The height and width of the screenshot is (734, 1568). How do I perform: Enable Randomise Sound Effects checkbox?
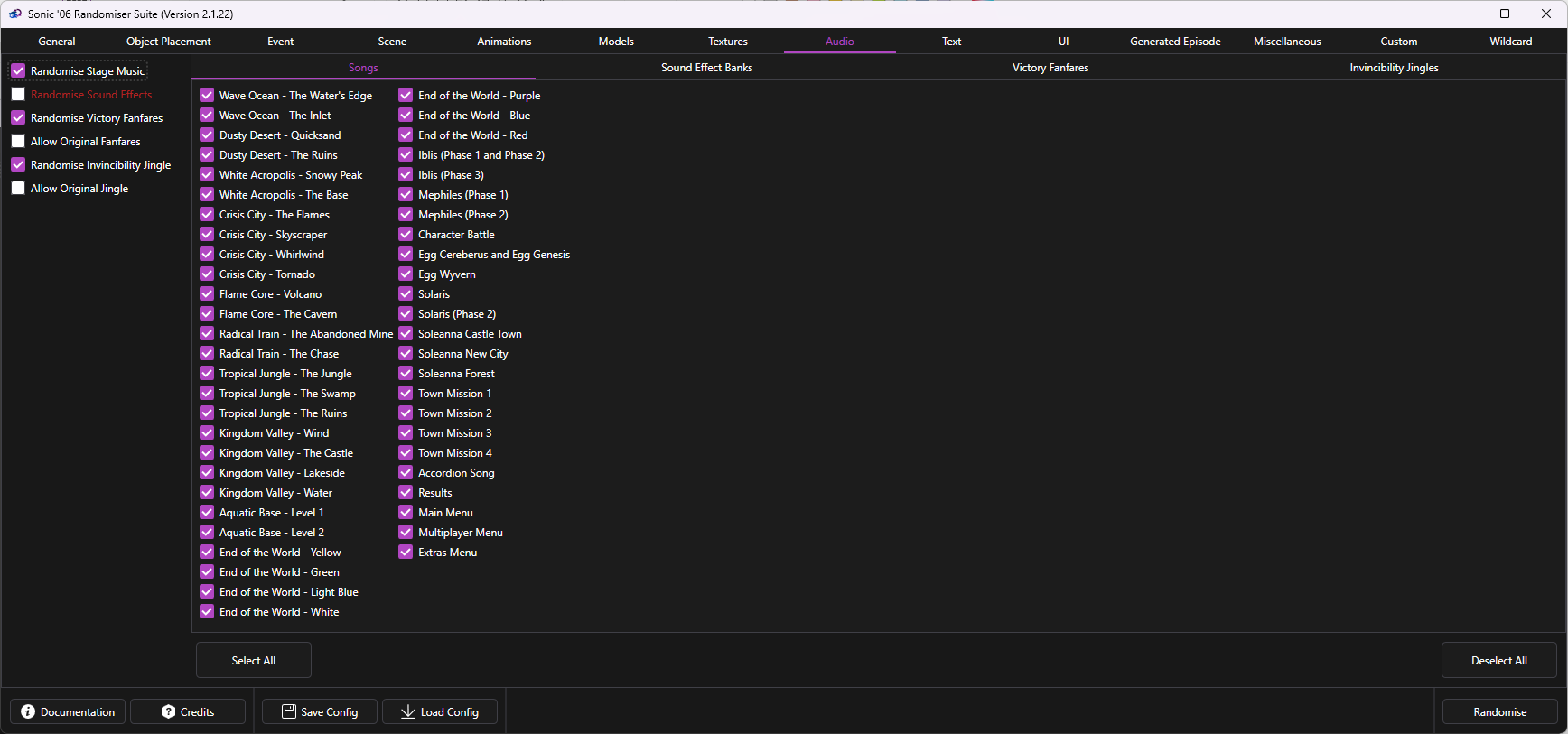pyautogui.click(x=18, y=94)
